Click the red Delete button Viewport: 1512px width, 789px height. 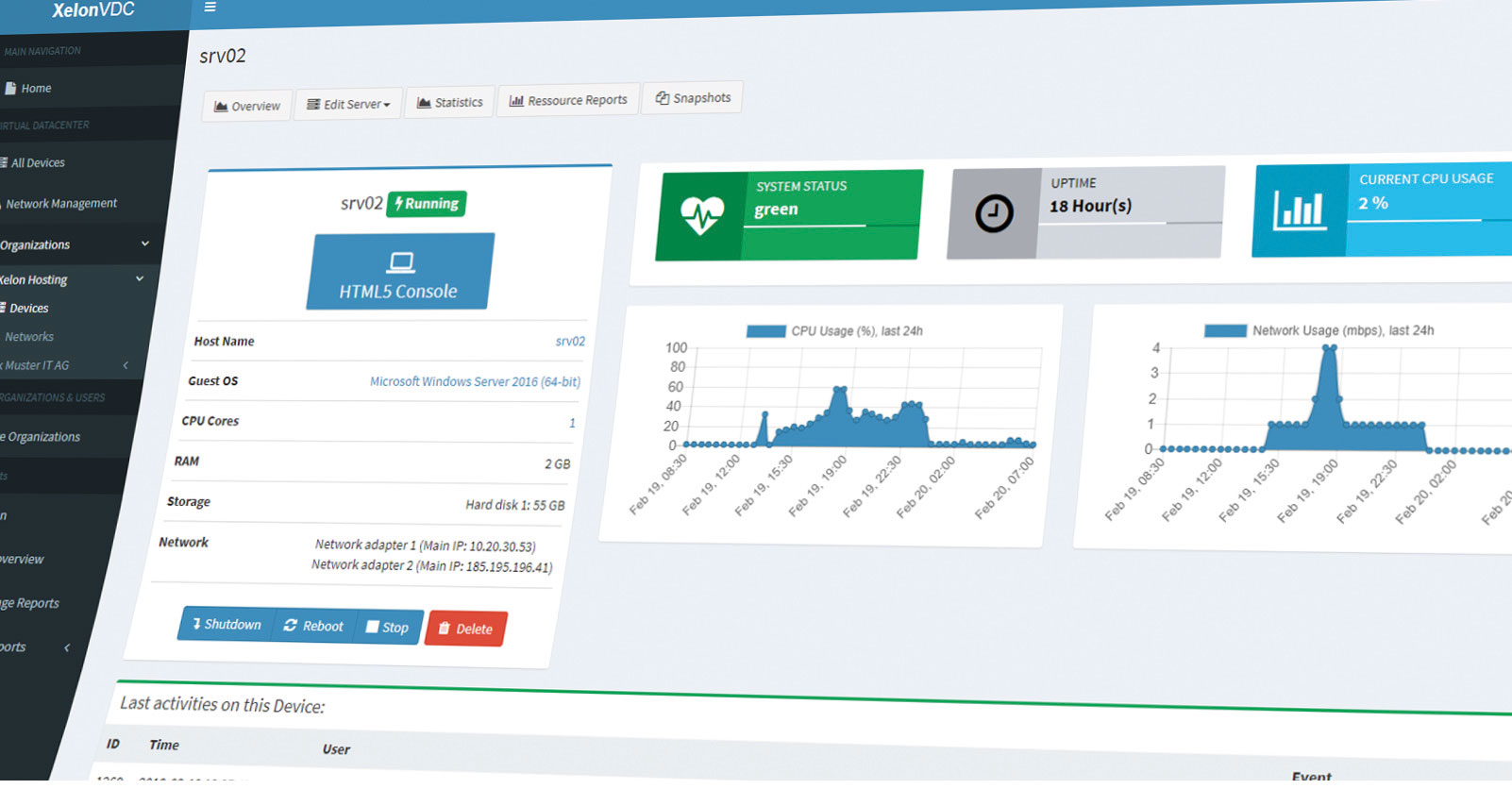coord(465,629)
